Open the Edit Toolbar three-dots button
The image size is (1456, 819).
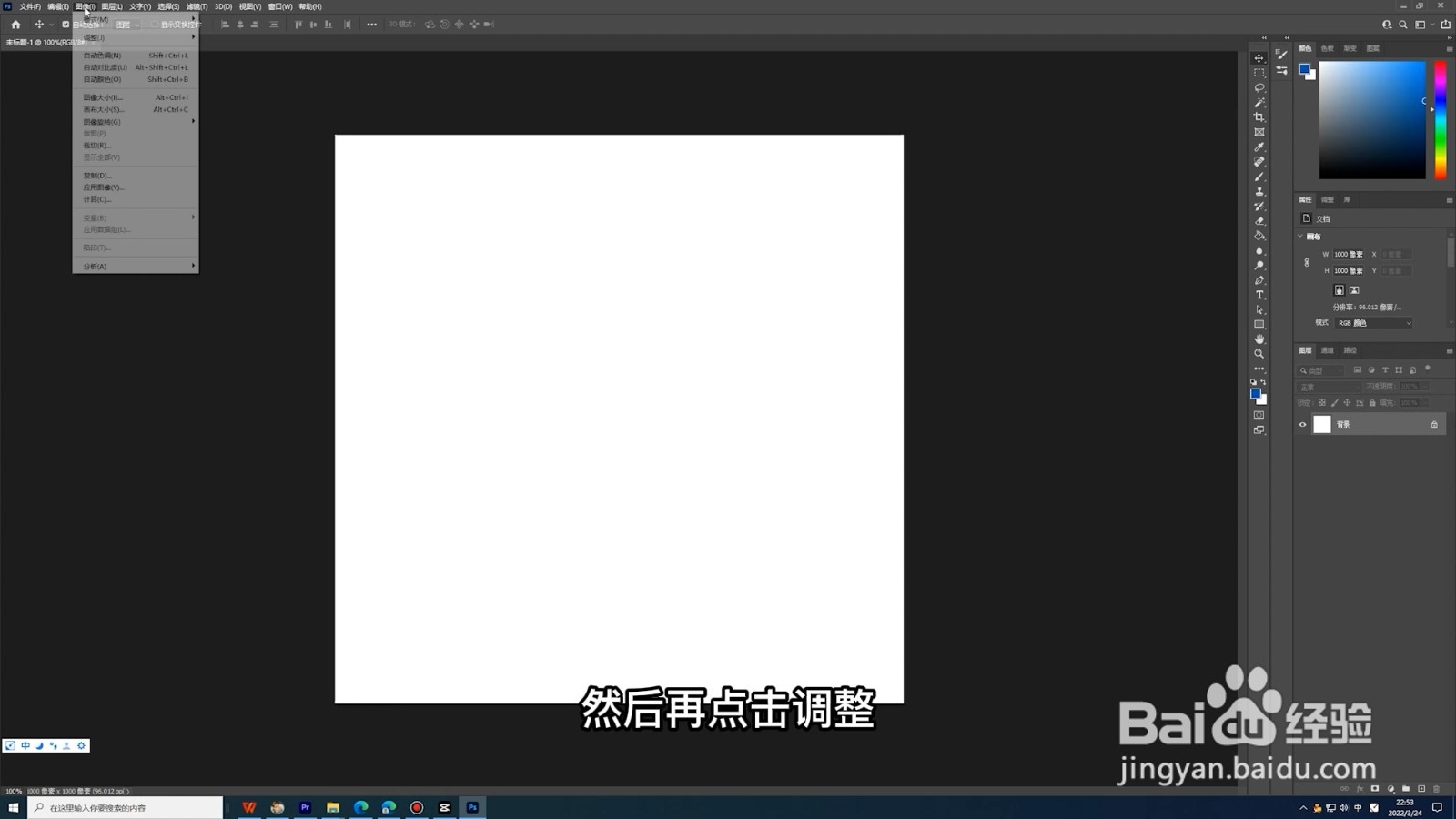pyautogui.click(x=1259, y=369)
